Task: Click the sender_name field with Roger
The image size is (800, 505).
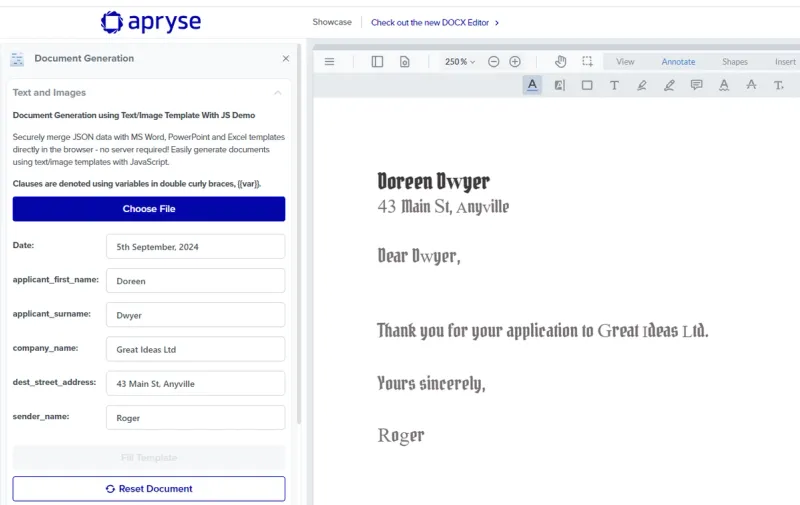Action: click(195, 418)
